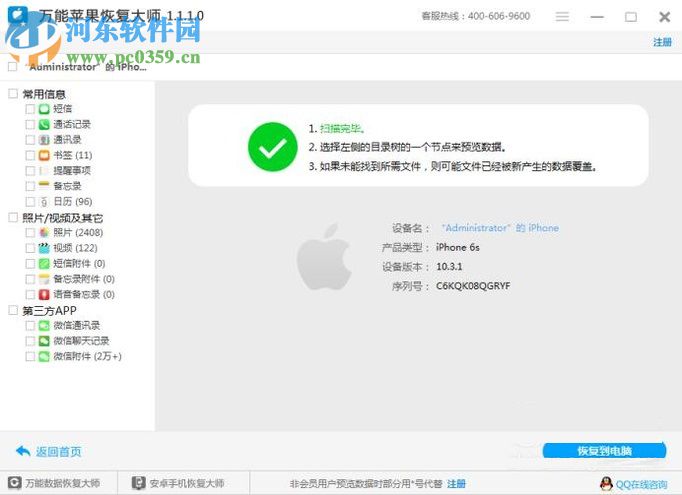The width and height of the screenshot is (682, 495).
Task: Click the 10.3.1 device version text
Action: pos(449,267)
